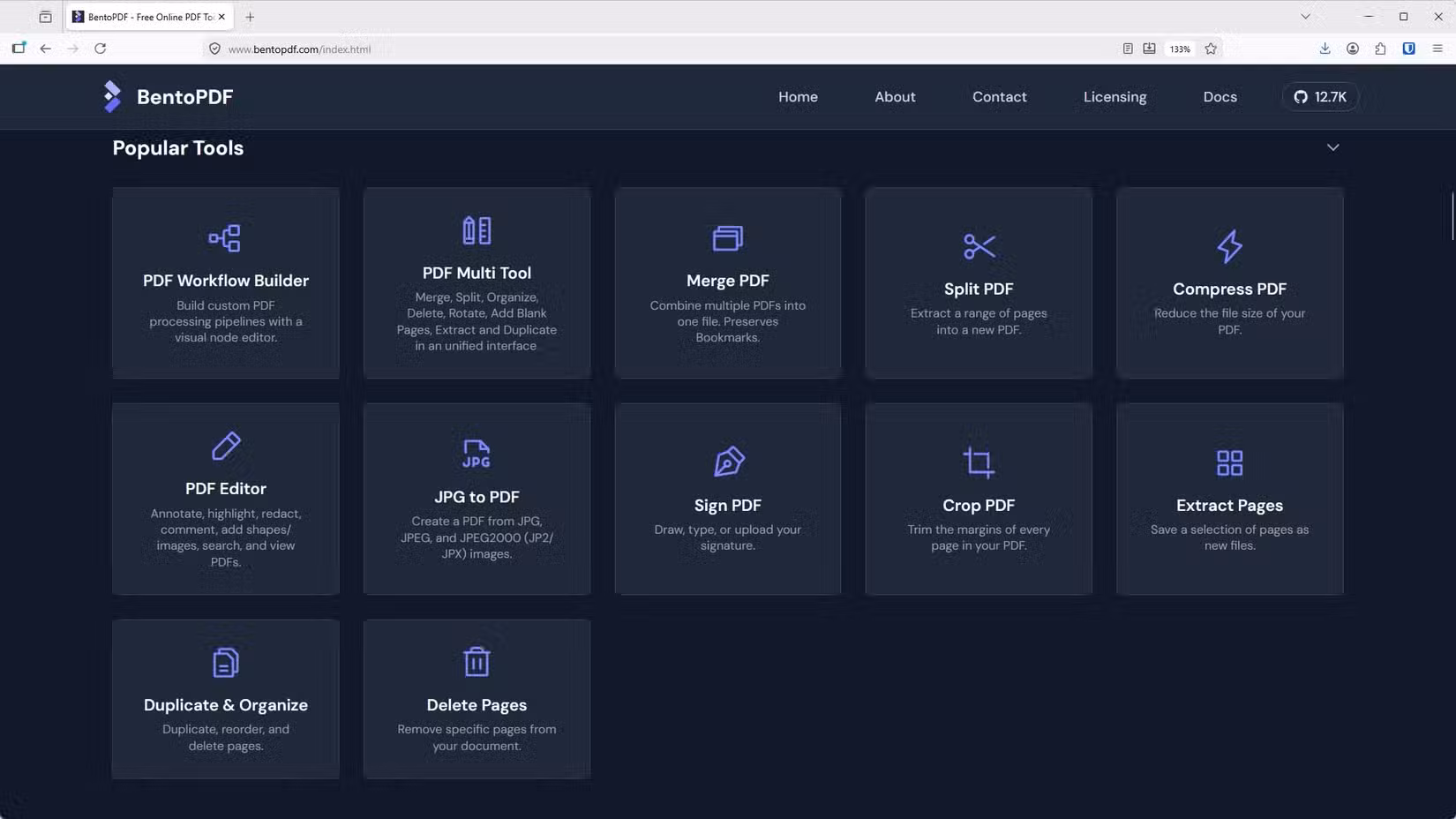This screenshot has width=1456, height=819.
Task: Click the GitHub 12.7K button
Action: pos(1319,97)
